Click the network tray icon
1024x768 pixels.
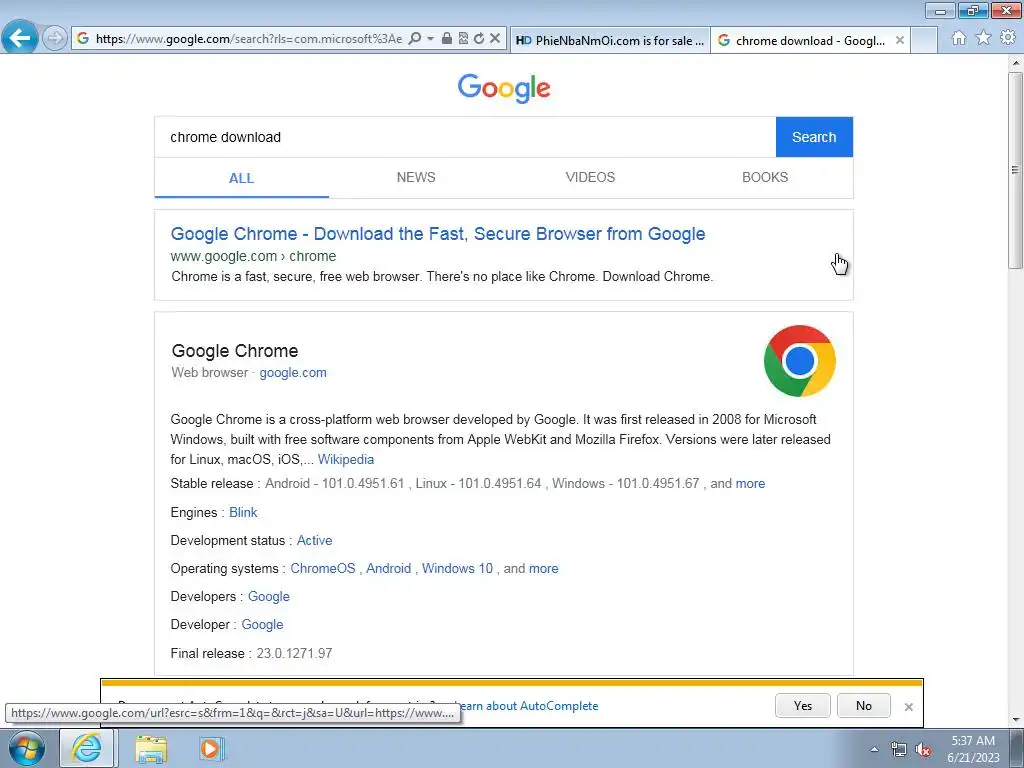899,750
